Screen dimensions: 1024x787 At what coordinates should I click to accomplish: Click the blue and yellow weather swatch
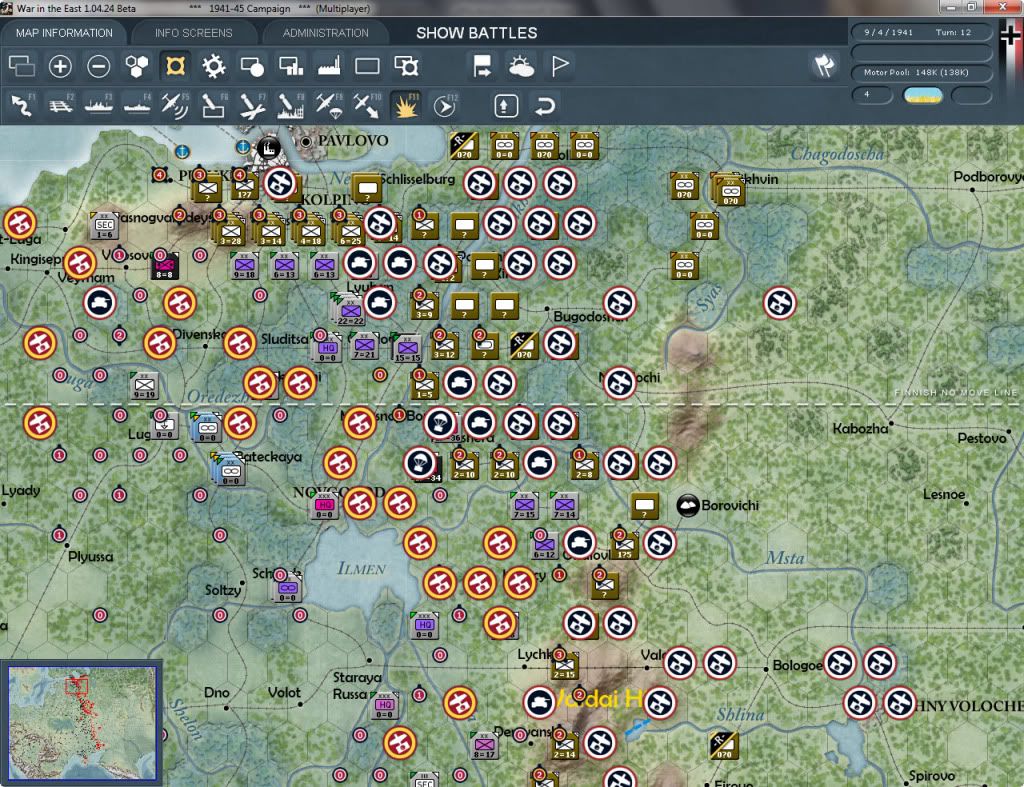922,95
